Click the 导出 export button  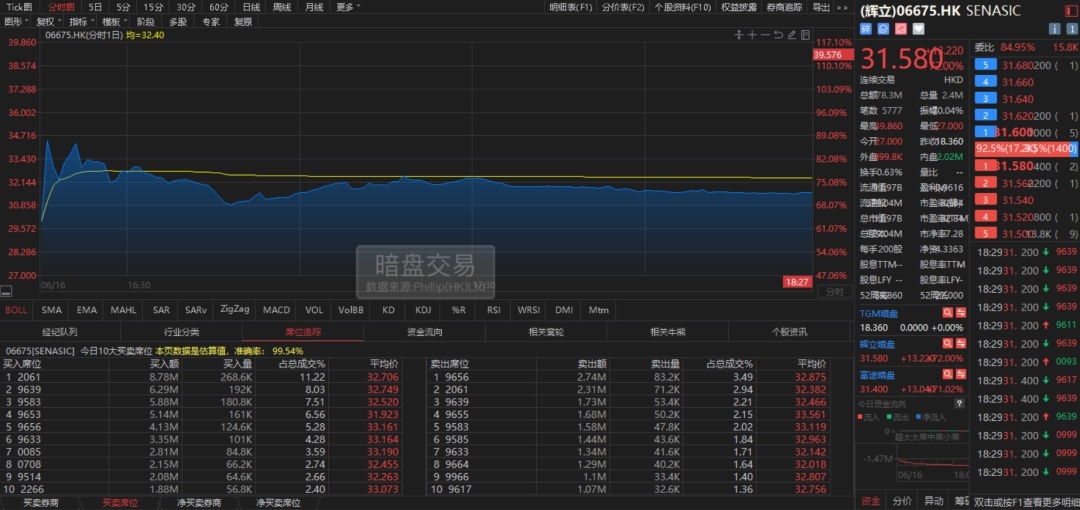click(x=821, y=8)
